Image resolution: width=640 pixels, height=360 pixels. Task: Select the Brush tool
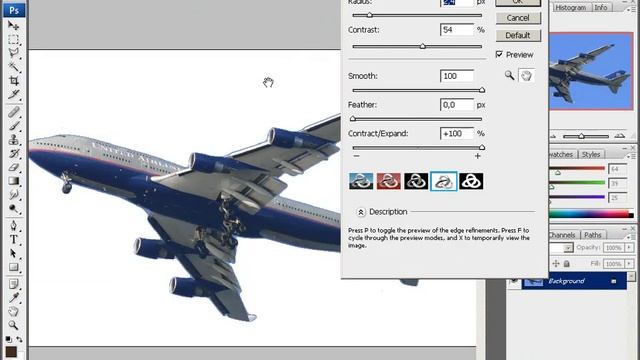(x=13, y=126)
